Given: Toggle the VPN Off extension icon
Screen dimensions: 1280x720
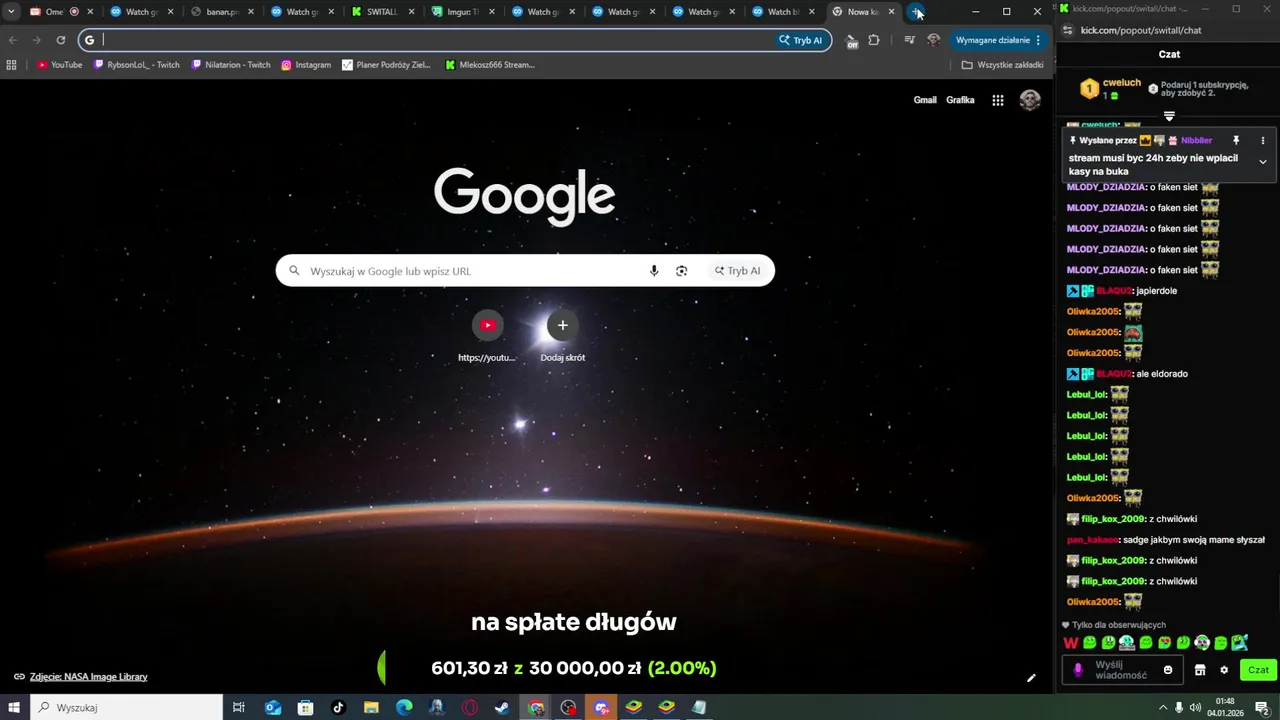Looking at the screenshot, I should tap(851, 41).
